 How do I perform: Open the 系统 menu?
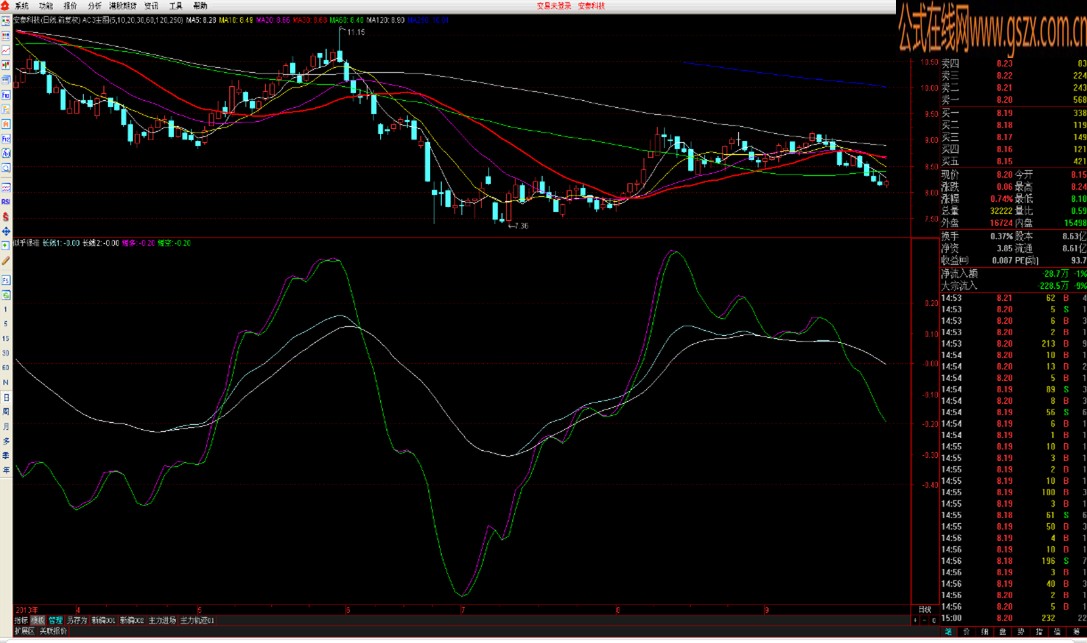click(x=21, y=6)
